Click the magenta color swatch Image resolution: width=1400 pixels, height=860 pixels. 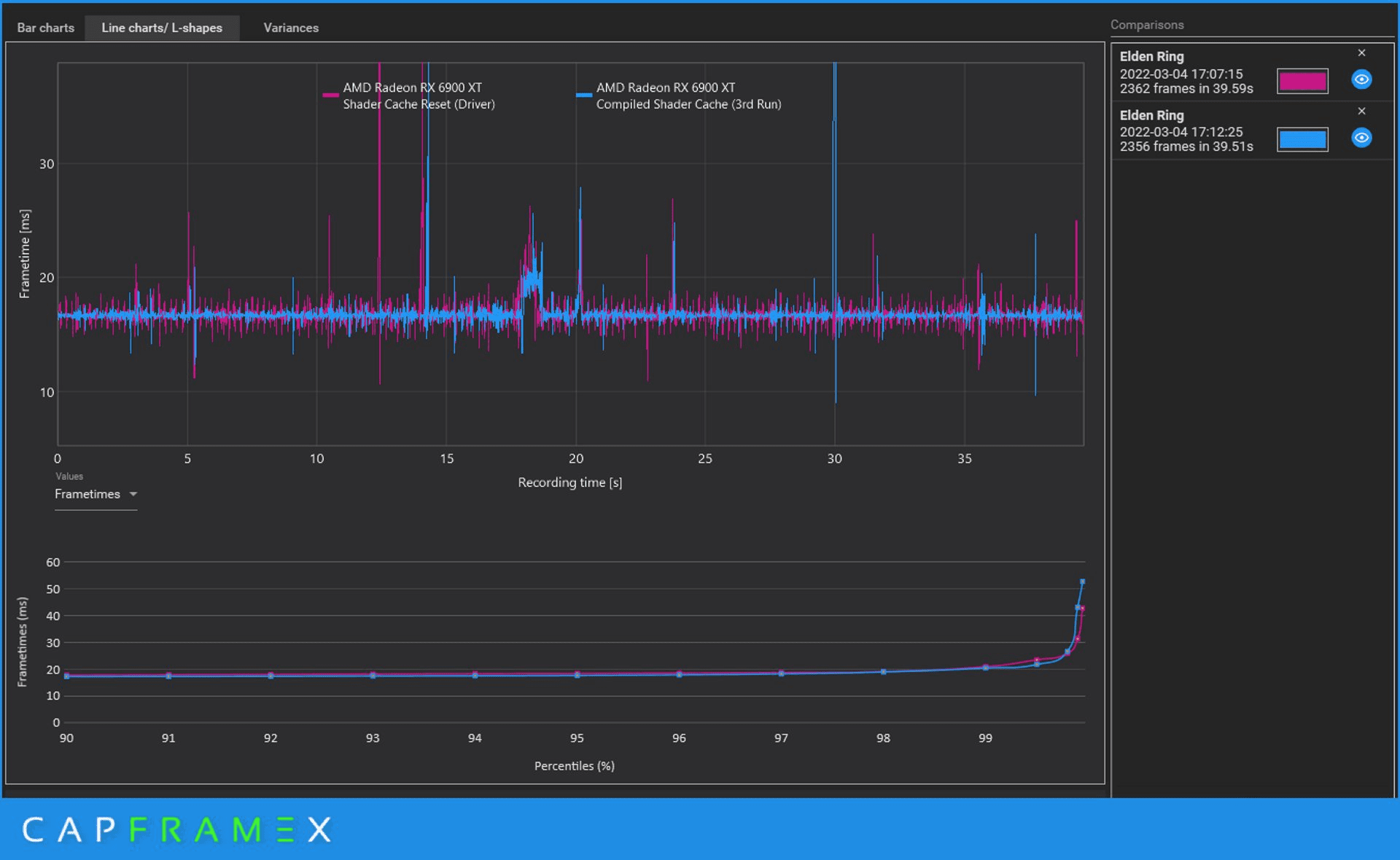[x=1302, y=81]
